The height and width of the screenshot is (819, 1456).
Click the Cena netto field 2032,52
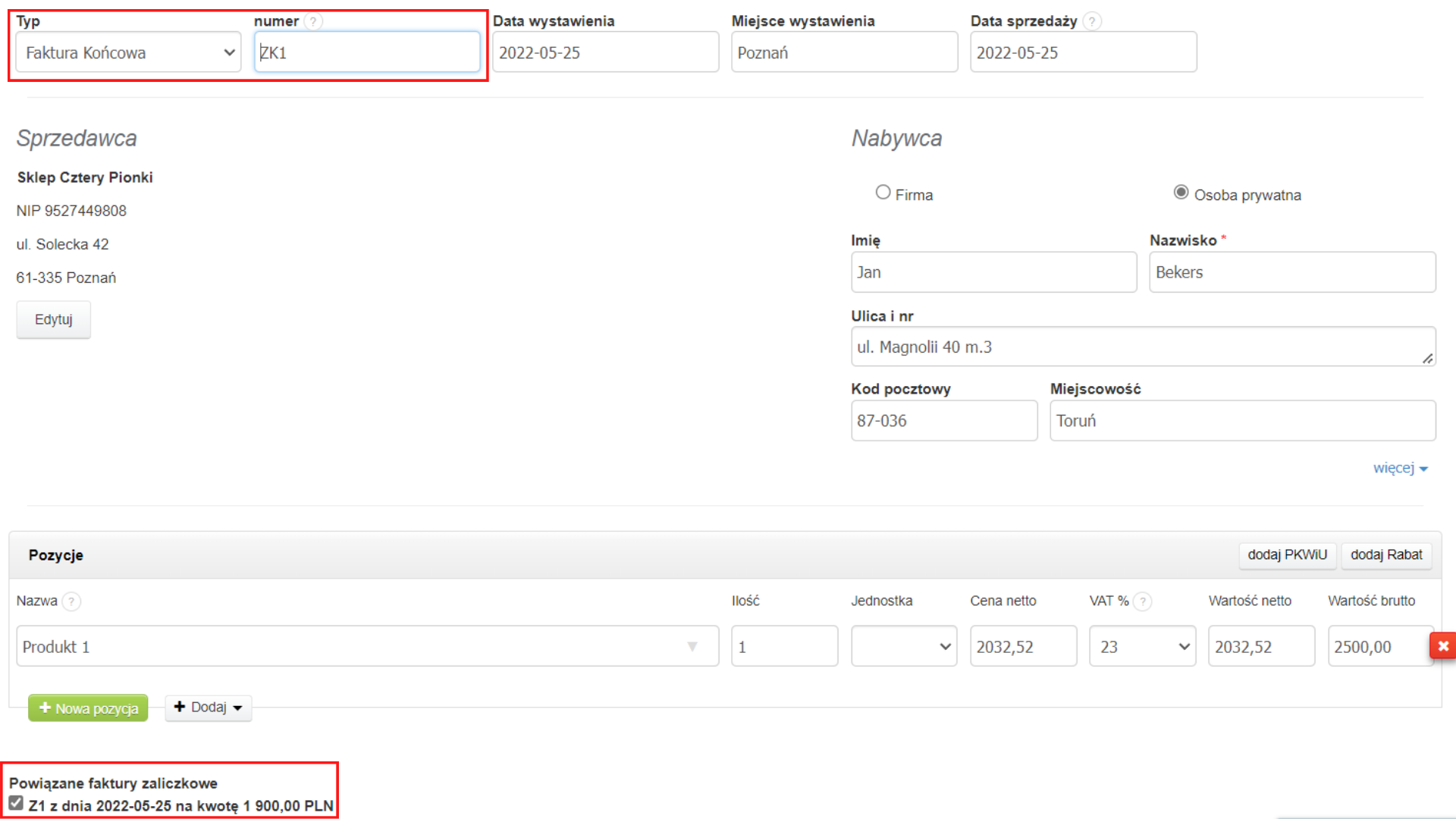click(x=1023, y=646)
